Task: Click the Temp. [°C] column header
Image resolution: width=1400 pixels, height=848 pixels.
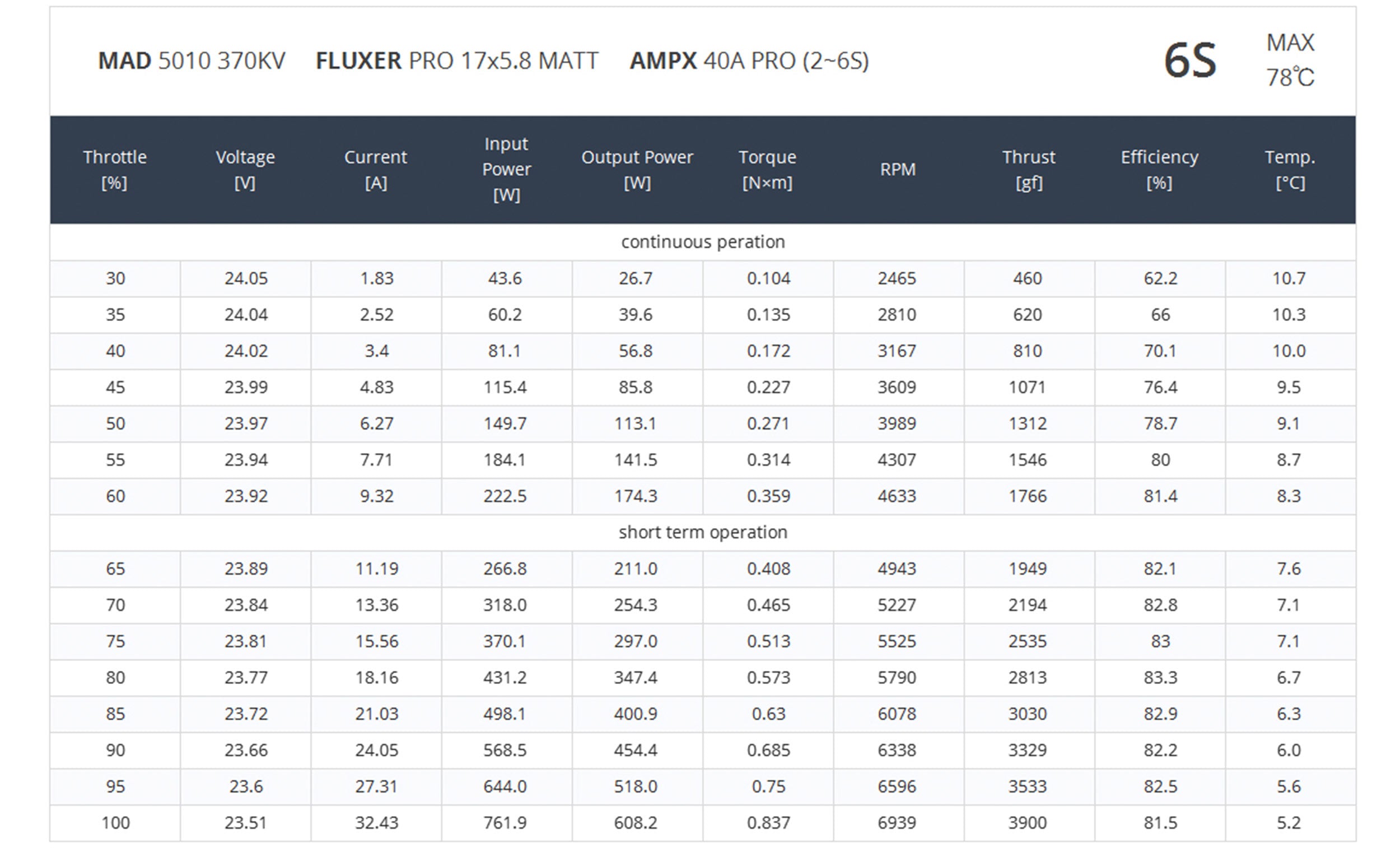Action: coord(1290,169)
